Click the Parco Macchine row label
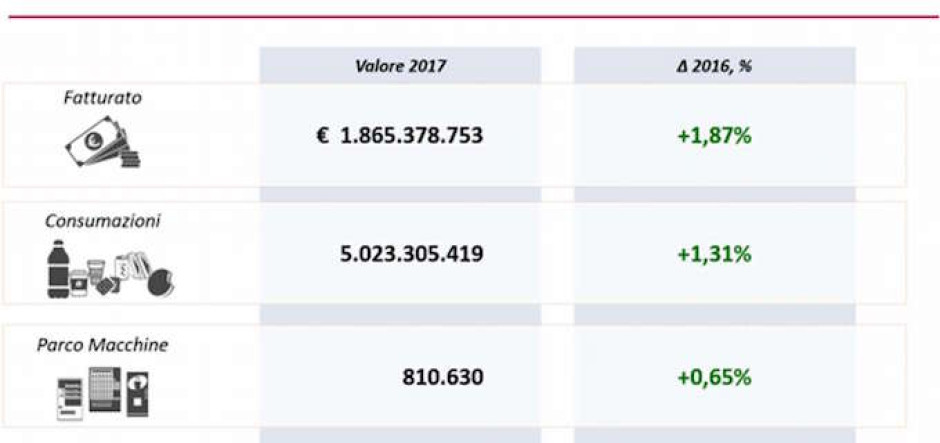The width and height of the screenshot is (940, 443). (x=102, y=345)
